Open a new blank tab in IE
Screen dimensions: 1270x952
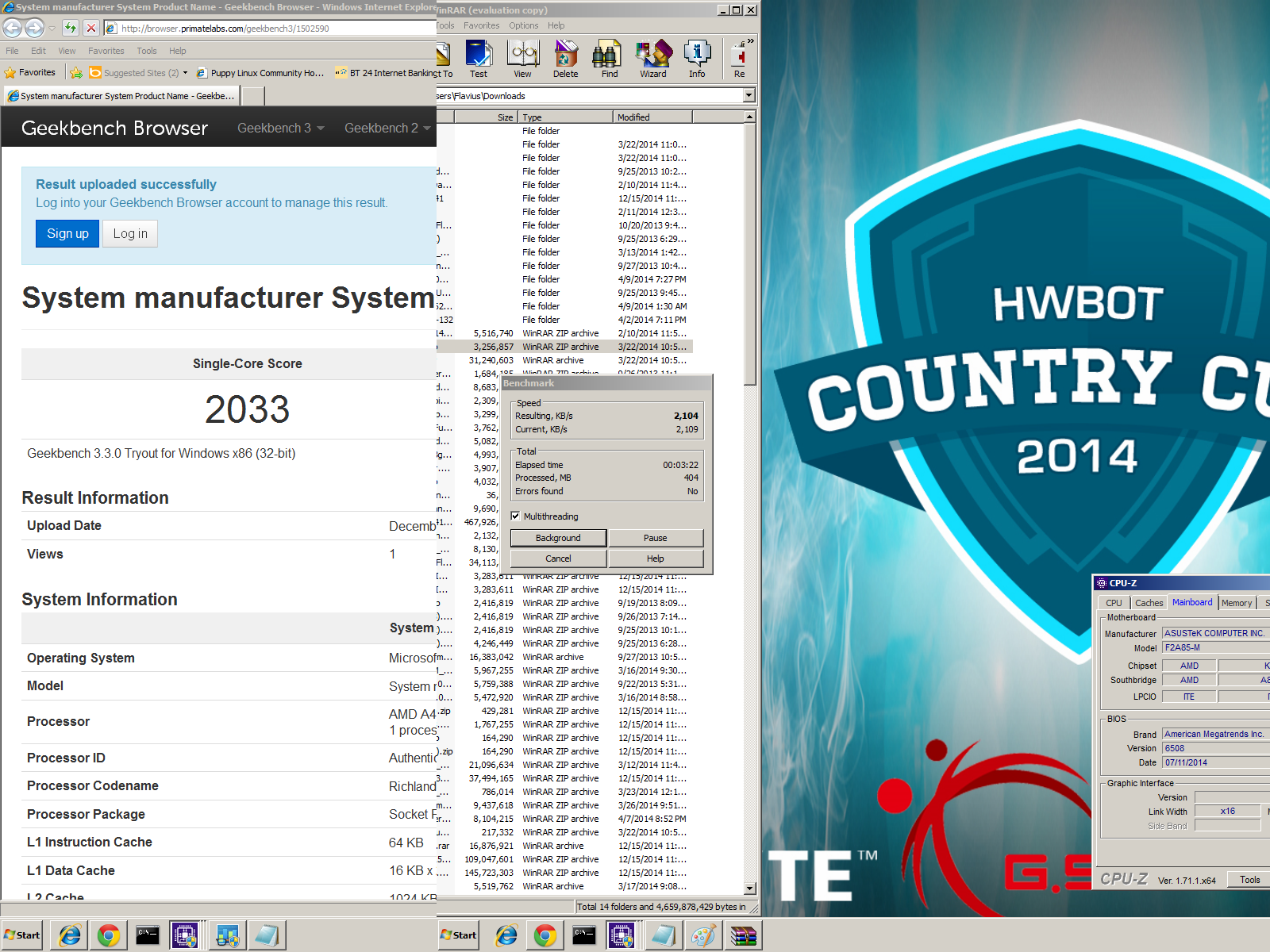252,96
